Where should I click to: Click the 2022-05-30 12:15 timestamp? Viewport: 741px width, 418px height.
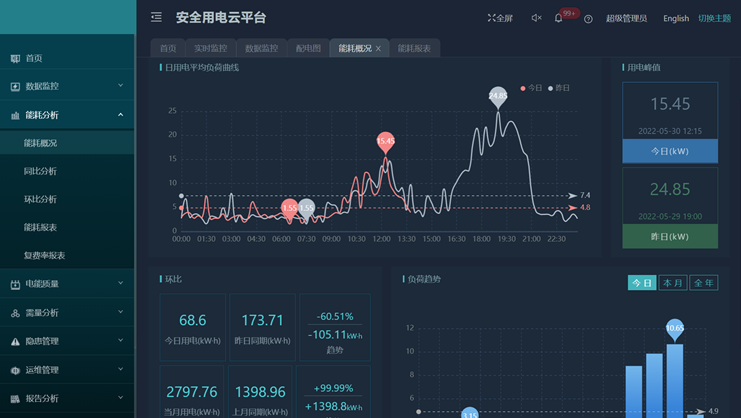tap(670, 131)
